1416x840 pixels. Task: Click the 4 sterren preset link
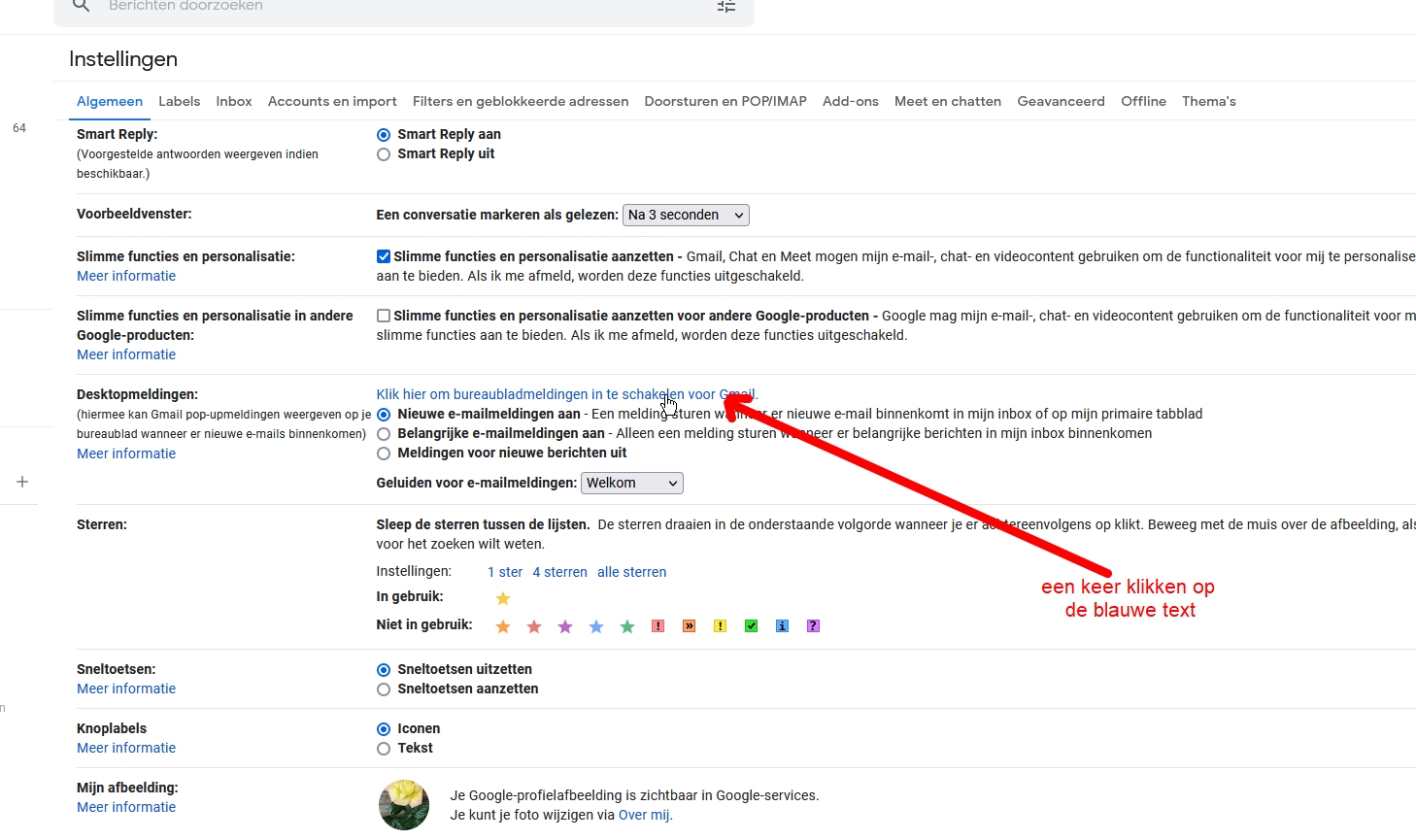(x=559, y=572)
